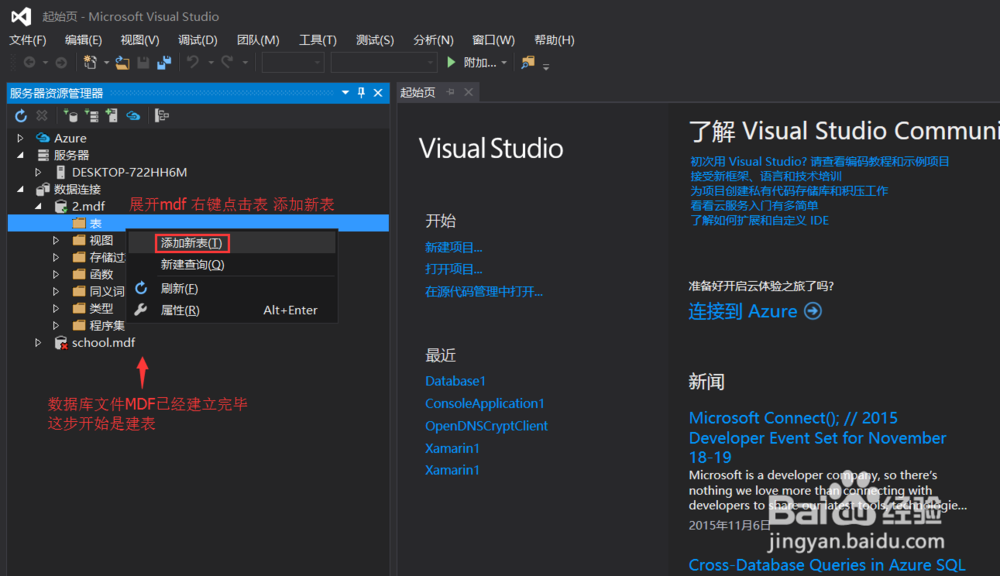The height and width of the screenshot is (576, 1000).
Task: Open the Attach button dropdown arrow
Action: [504, 63]
